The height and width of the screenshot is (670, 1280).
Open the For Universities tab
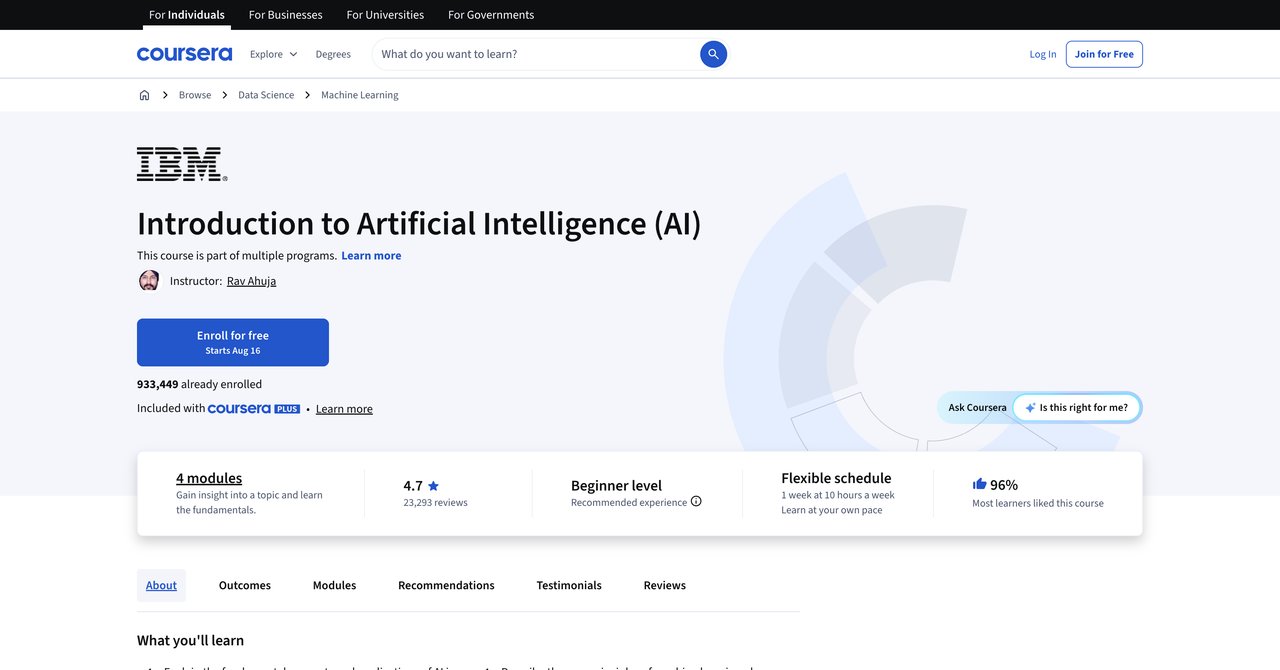coord(385,15)
